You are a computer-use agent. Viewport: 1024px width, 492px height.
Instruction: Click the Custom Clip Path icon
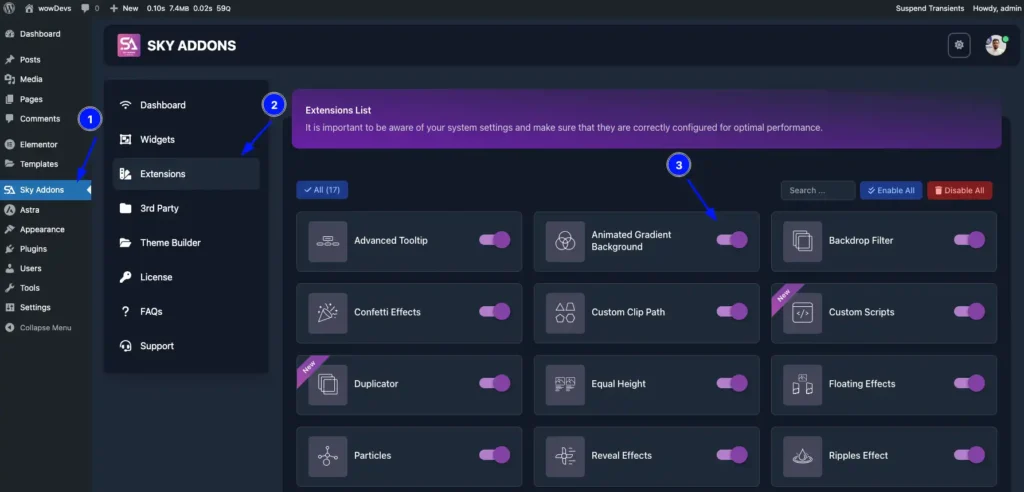pos(565,313)
